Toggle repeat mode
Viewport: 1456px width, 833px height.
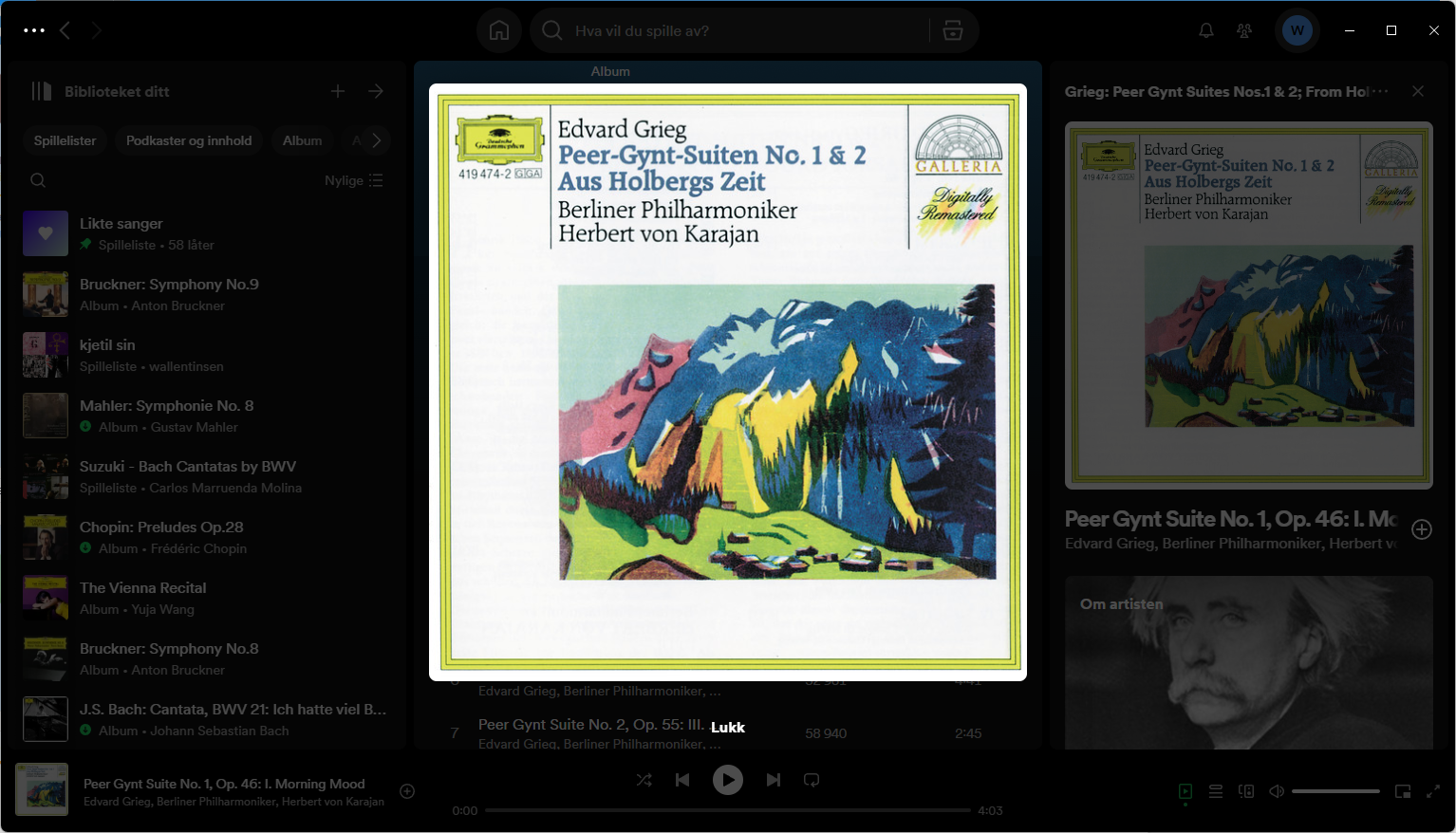click(x=812, y=780)
